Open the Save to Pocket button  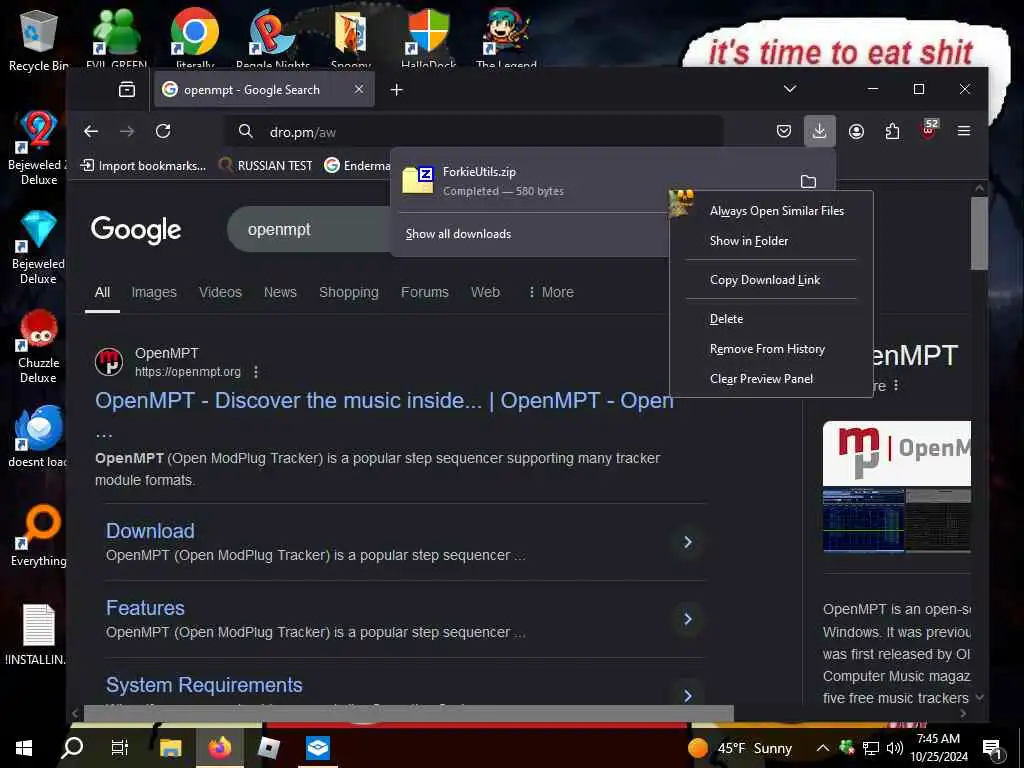coord(784,131)
